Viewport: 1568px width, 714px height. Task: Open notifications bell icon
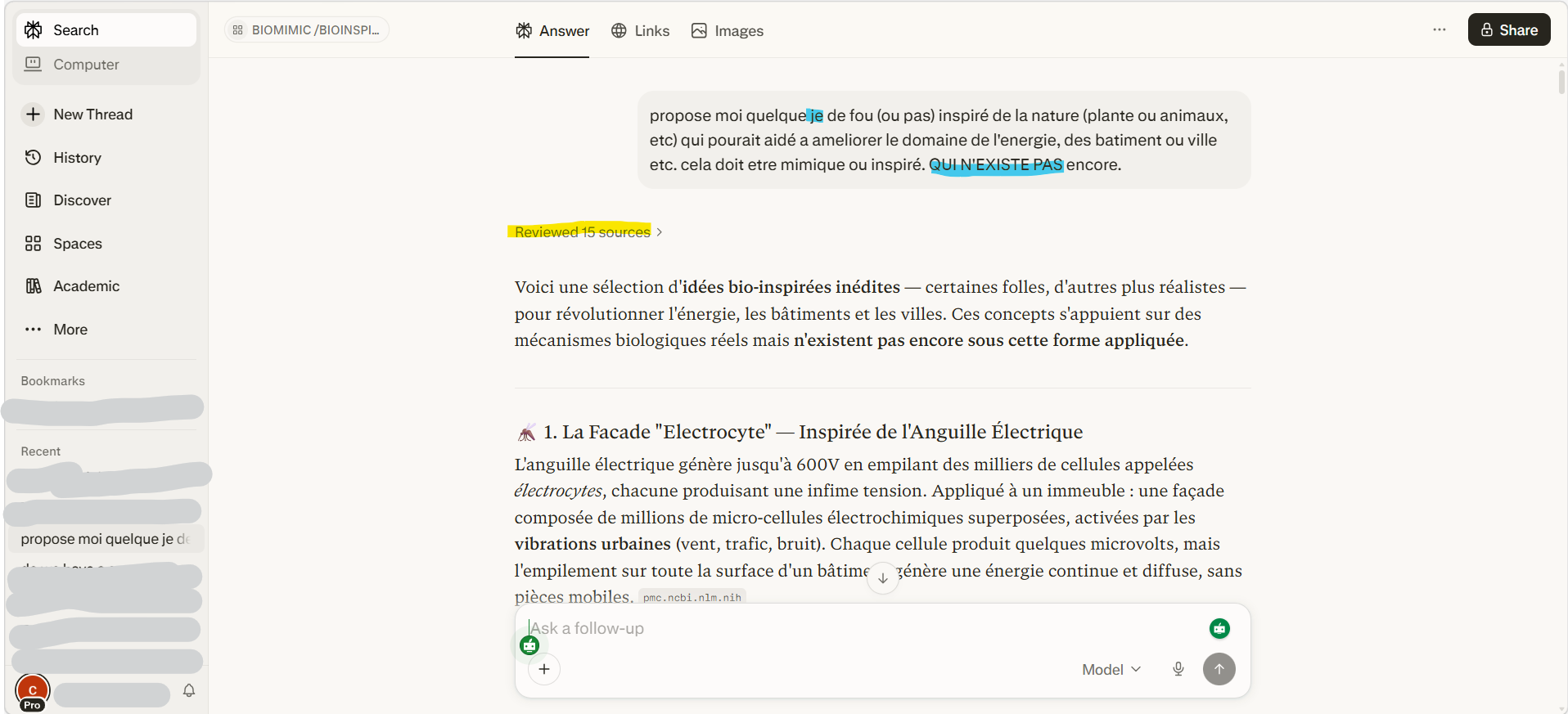point(189,690)
